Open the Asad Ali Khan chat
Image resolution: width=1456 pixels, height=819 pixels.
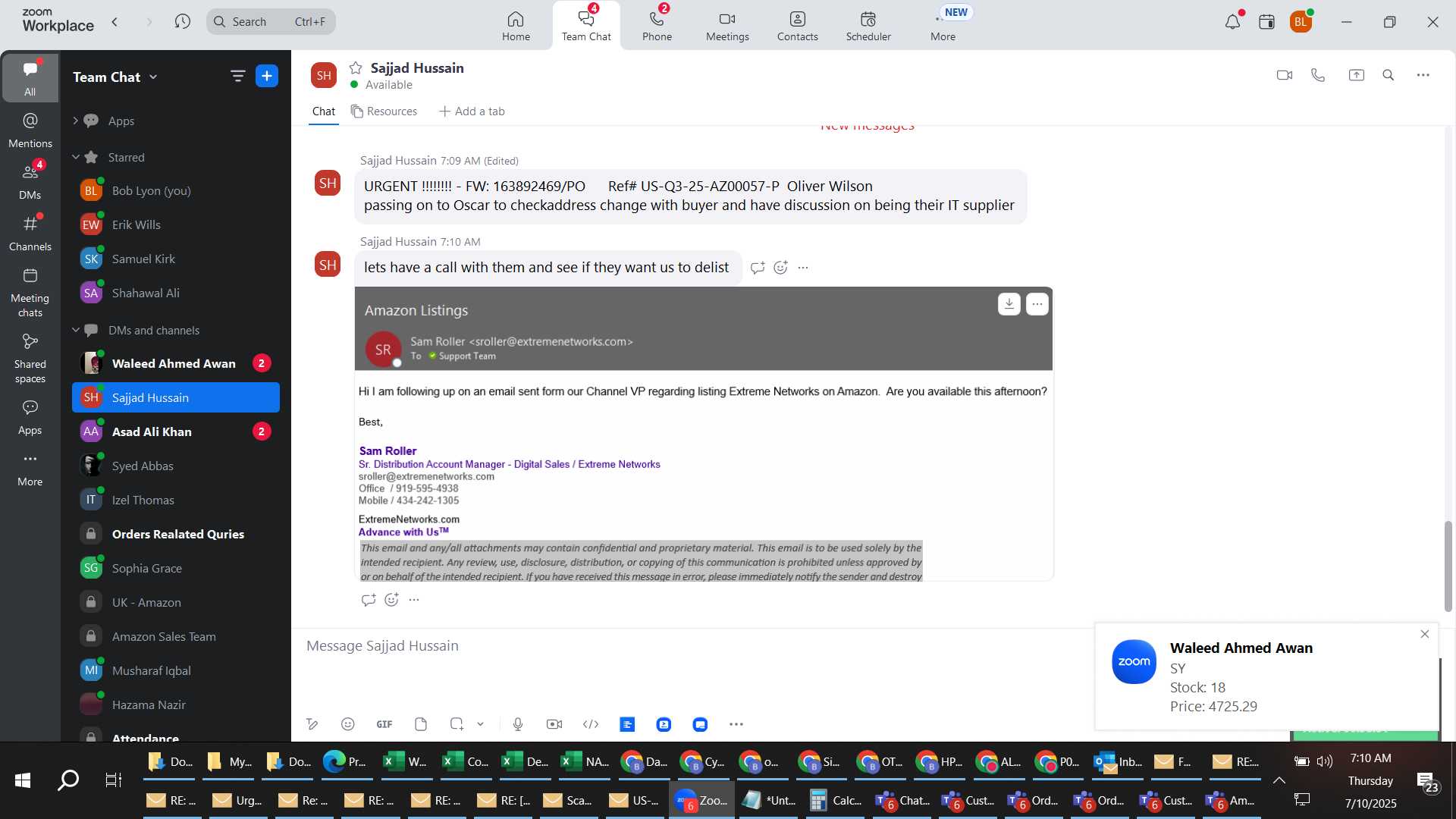pos(176,431)
